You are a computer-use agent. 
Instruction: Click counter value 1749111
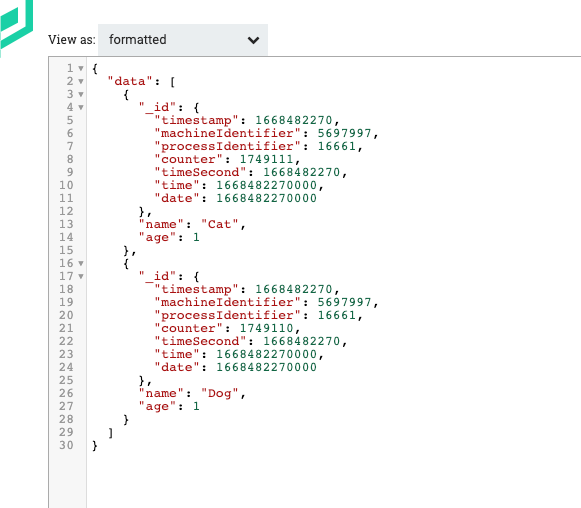coord(266,159)
